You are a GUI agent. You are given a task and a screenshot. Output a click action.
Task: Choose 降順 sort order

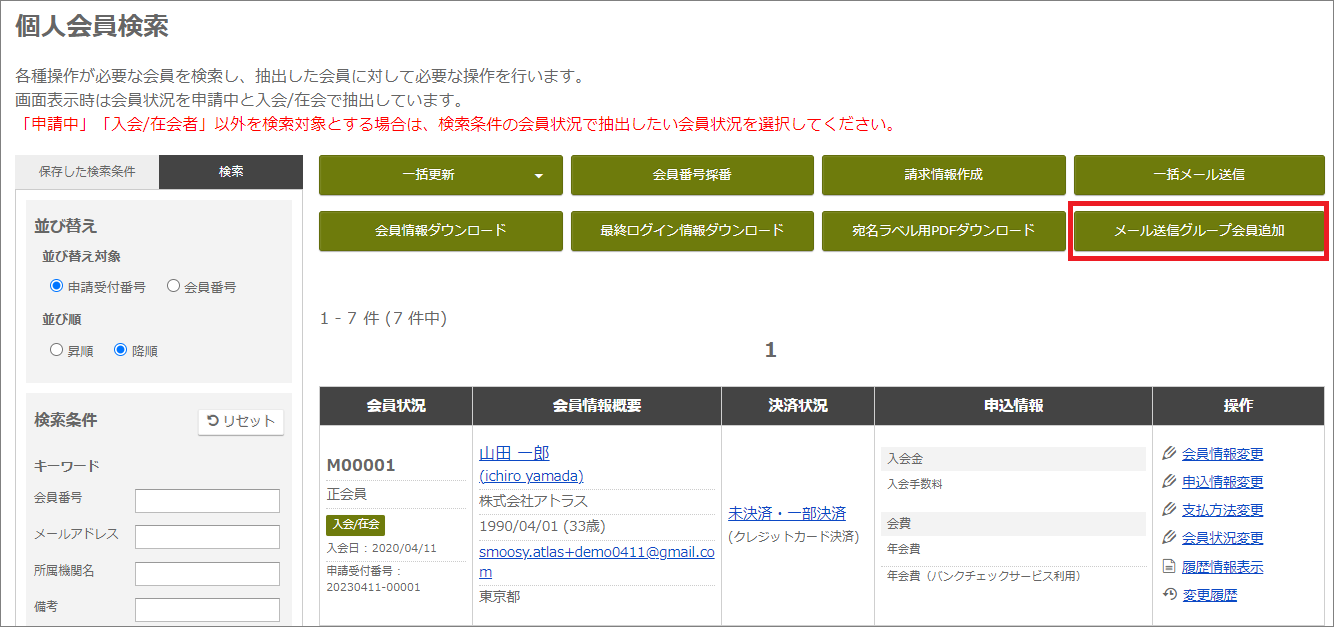pyautogui.click(x=121, y=350)
